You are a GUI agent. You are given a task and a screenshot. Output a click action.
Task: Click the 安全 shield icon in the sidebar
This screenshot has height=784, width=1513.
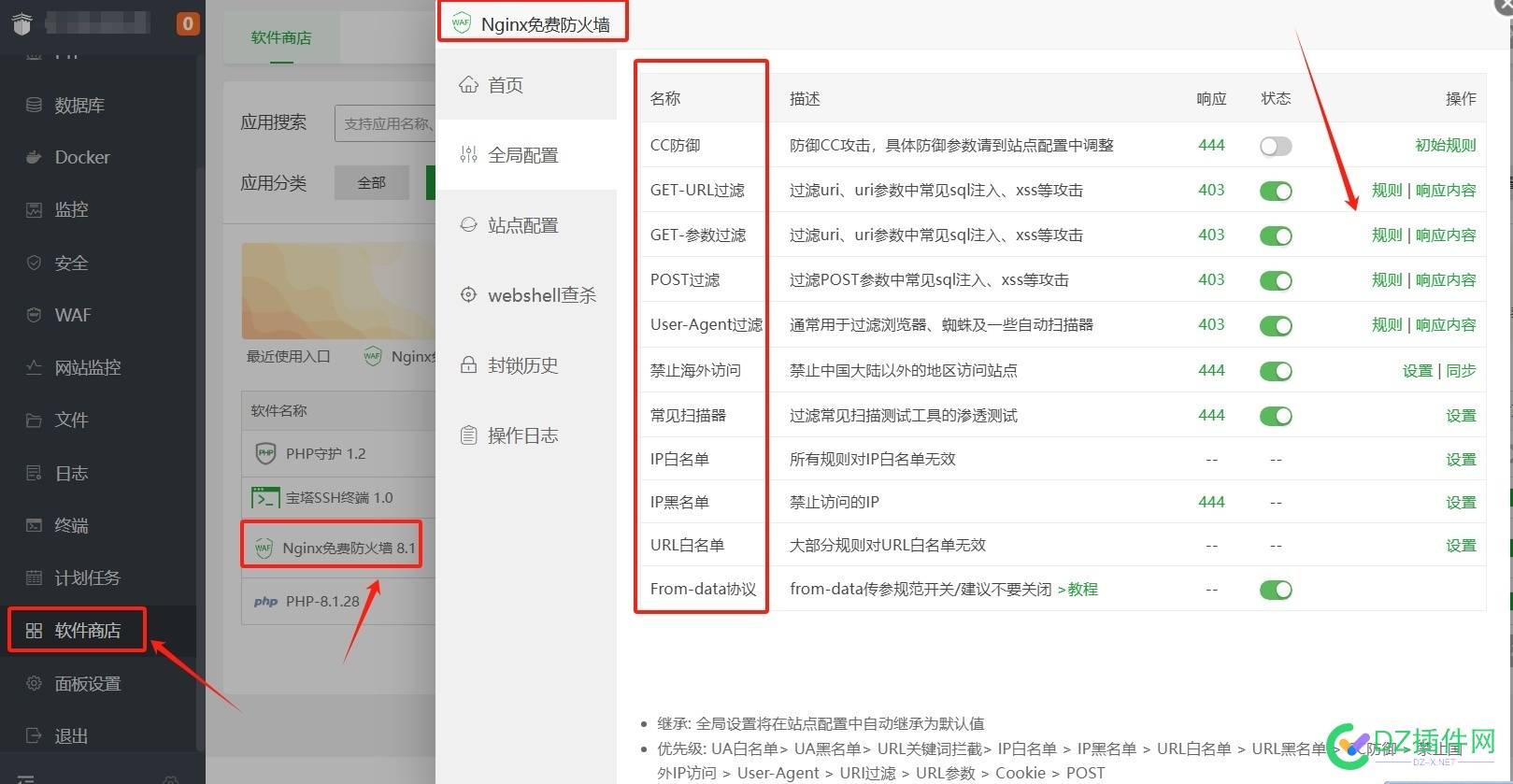coord(34,263)
